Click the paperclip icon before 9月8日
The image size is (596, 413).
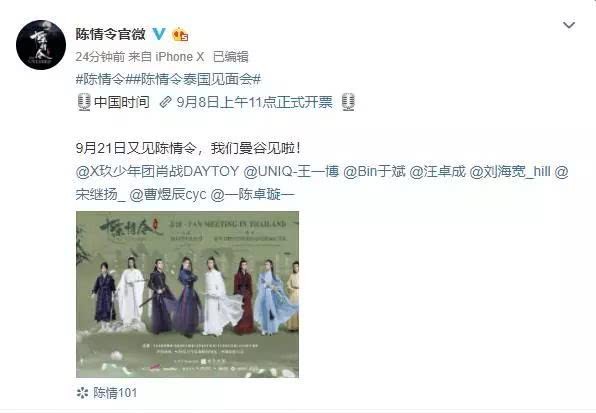[x=166, y=102]
